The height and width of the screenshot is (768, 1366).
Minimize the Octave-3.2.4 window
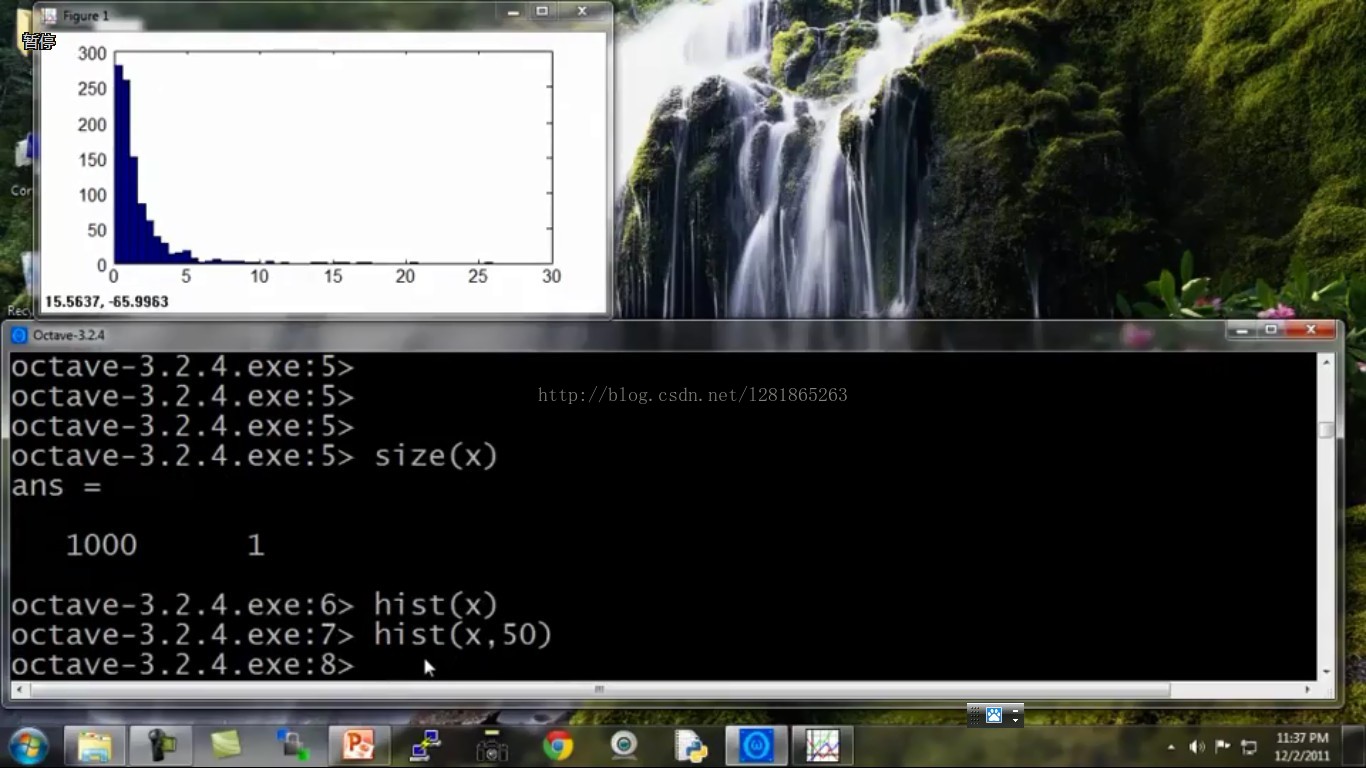tap(1243, 330)
